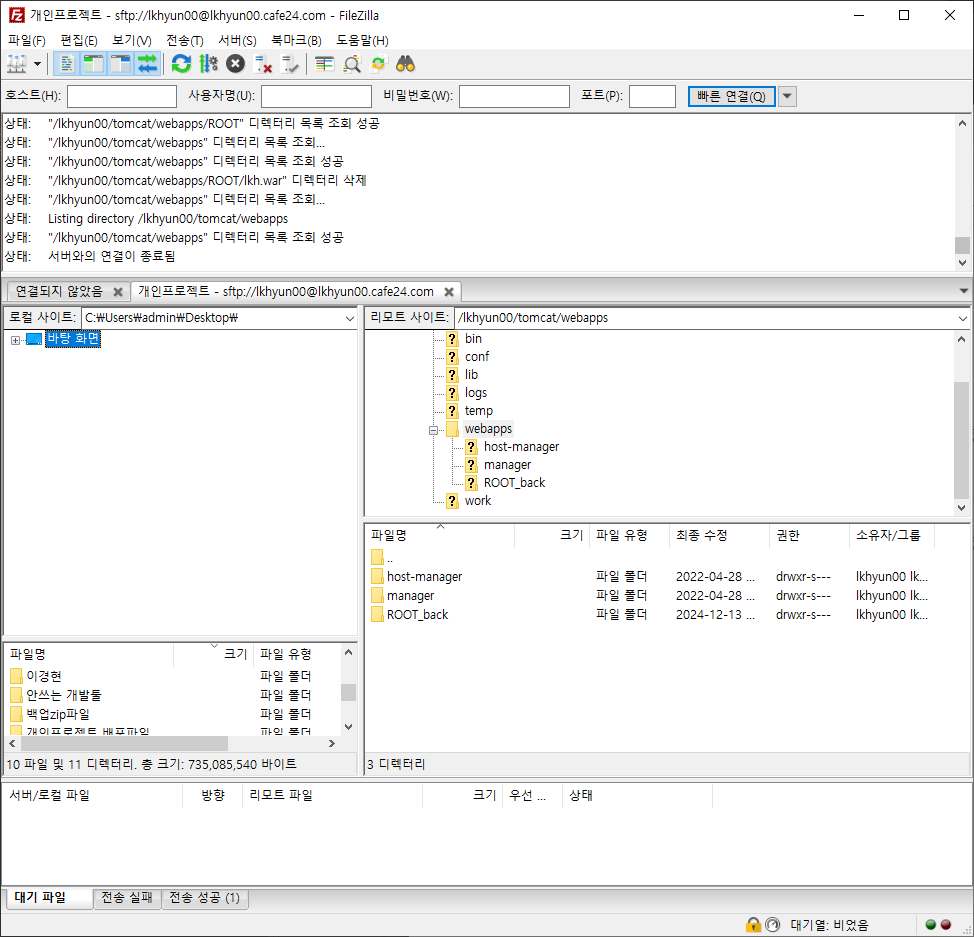Sort local files by 크기 column
This screenshot has height=937, width=974.
214,654
